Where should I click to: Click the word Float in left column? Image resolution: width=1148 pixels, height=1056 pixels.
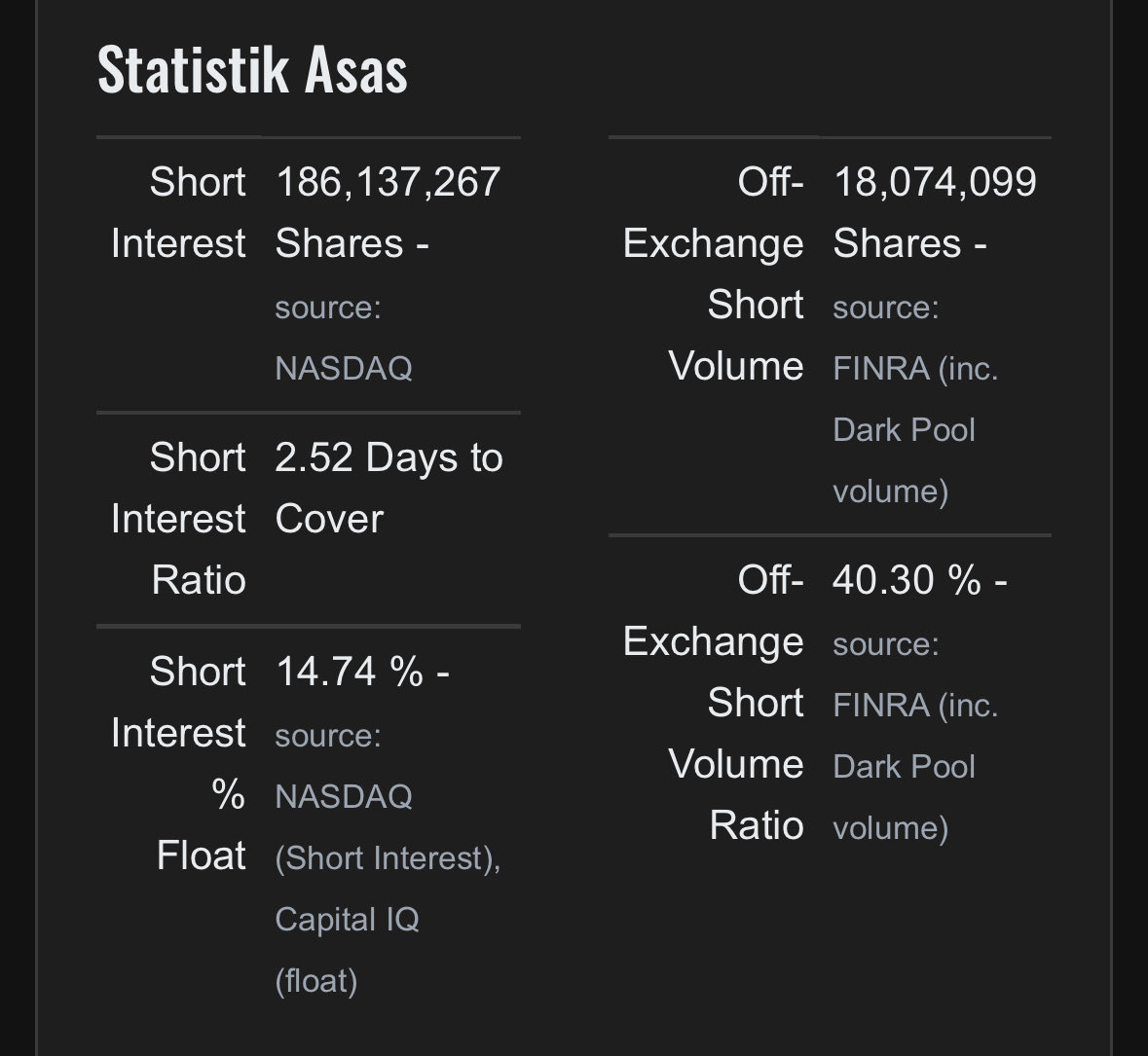point(202,856)
